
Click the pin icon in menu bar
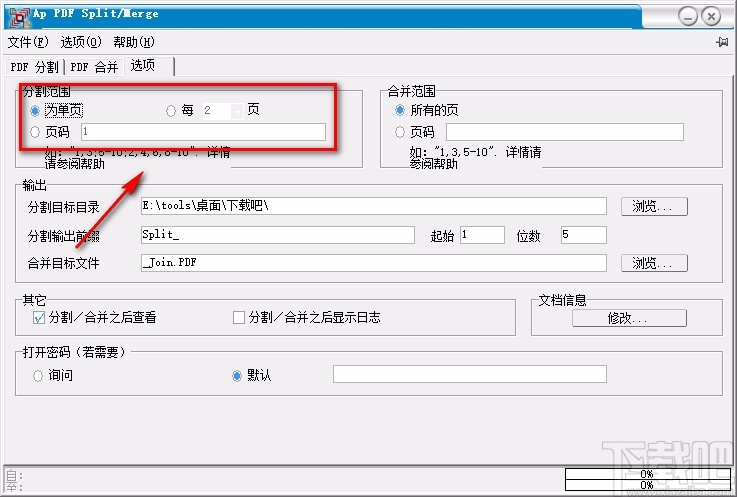[x=722, y=42]
